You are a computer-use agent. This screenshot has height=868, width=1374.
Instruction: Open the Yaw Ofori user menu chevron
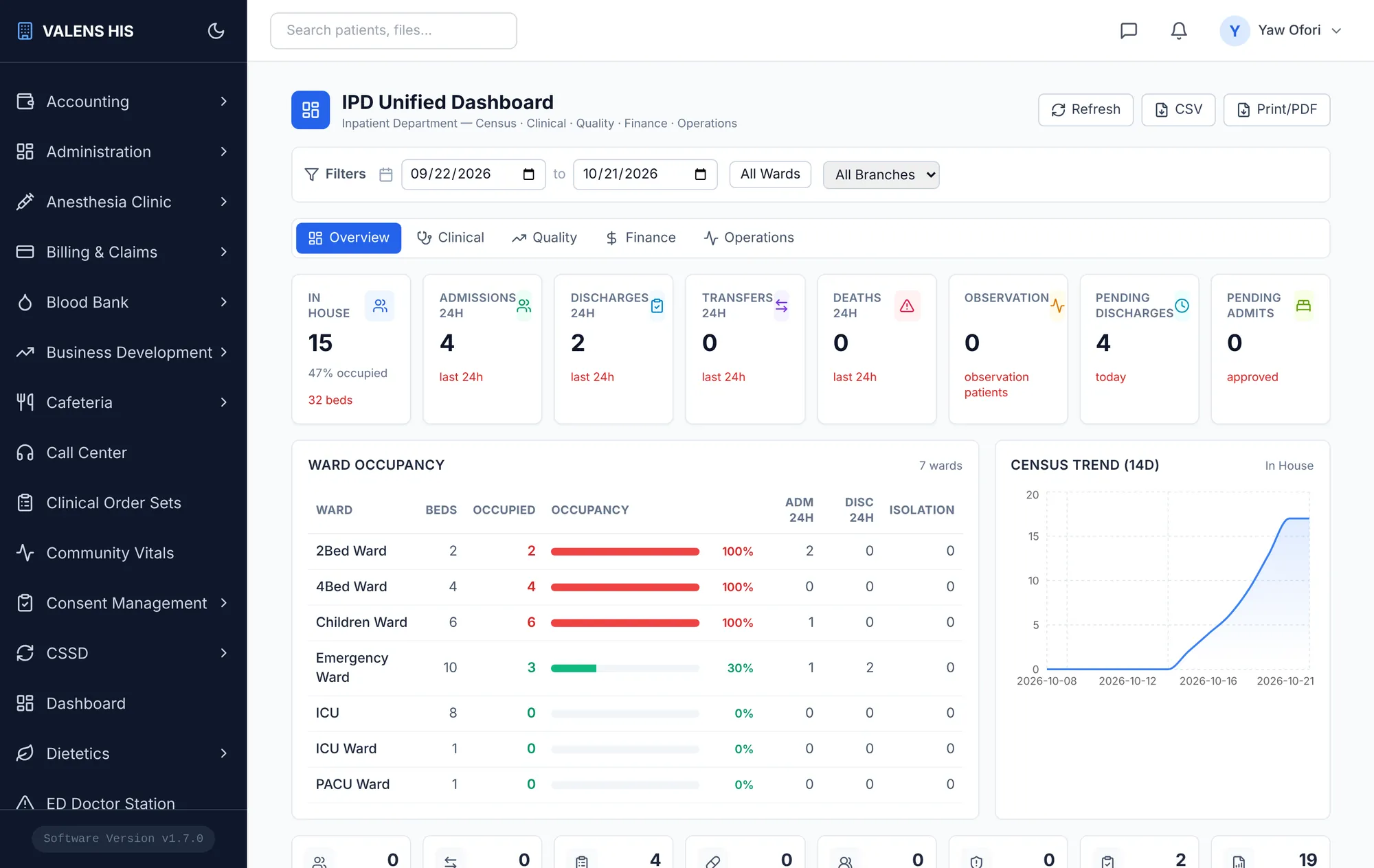(1336, 31)
